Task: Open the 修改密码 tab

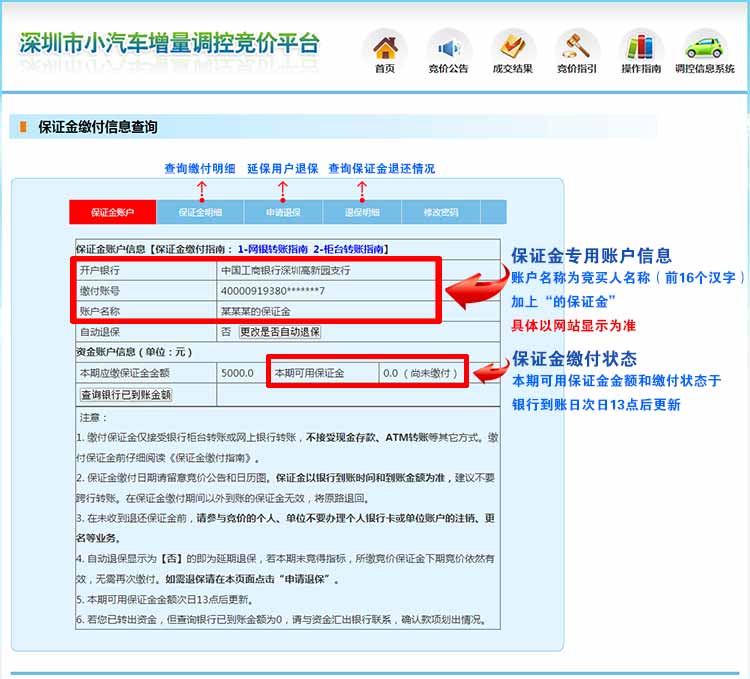Action: (x=441, y=212)
